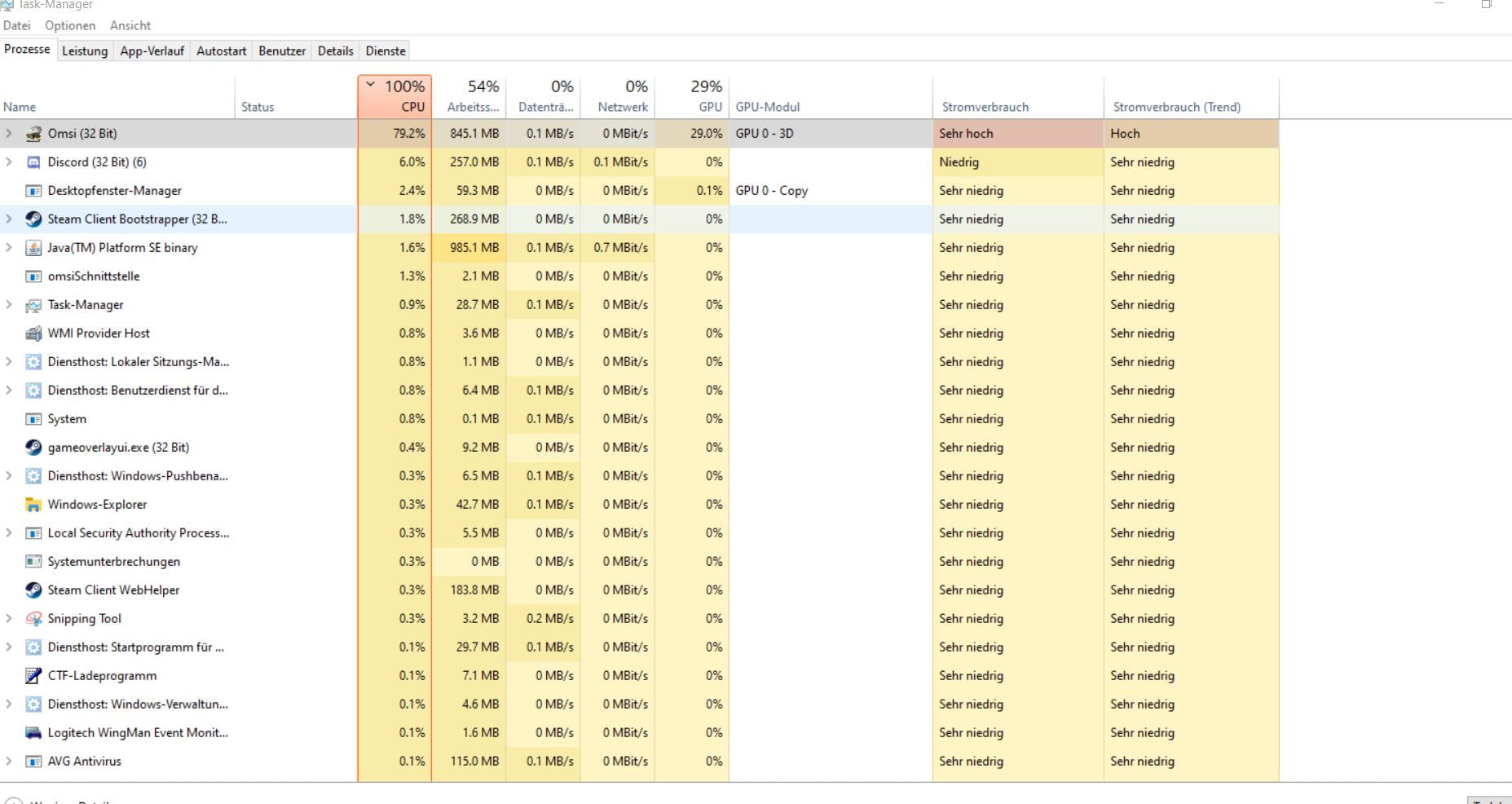
Task: Expand the Discord (32 Bit) process tree
Action: click(x=9, y=162)
